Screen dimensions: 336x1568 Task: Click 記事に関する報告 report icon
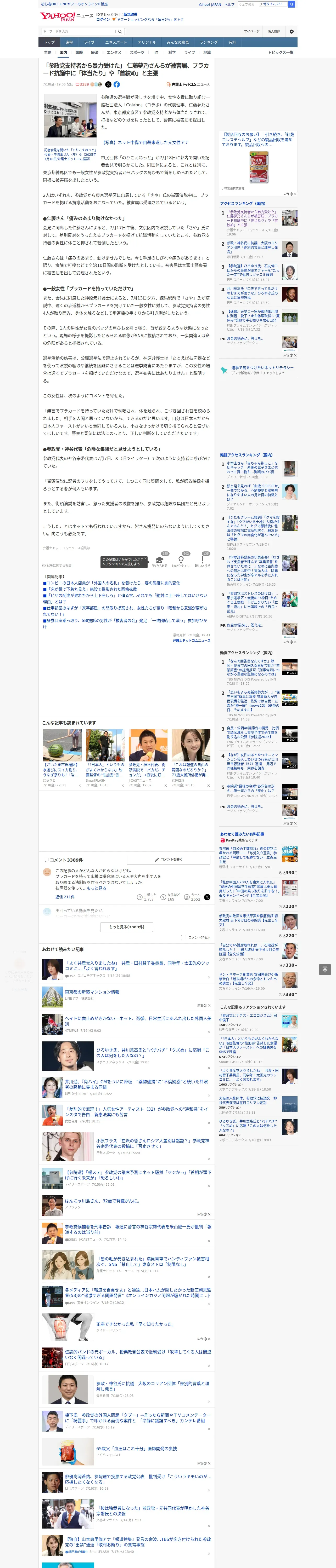pos(57,566)
